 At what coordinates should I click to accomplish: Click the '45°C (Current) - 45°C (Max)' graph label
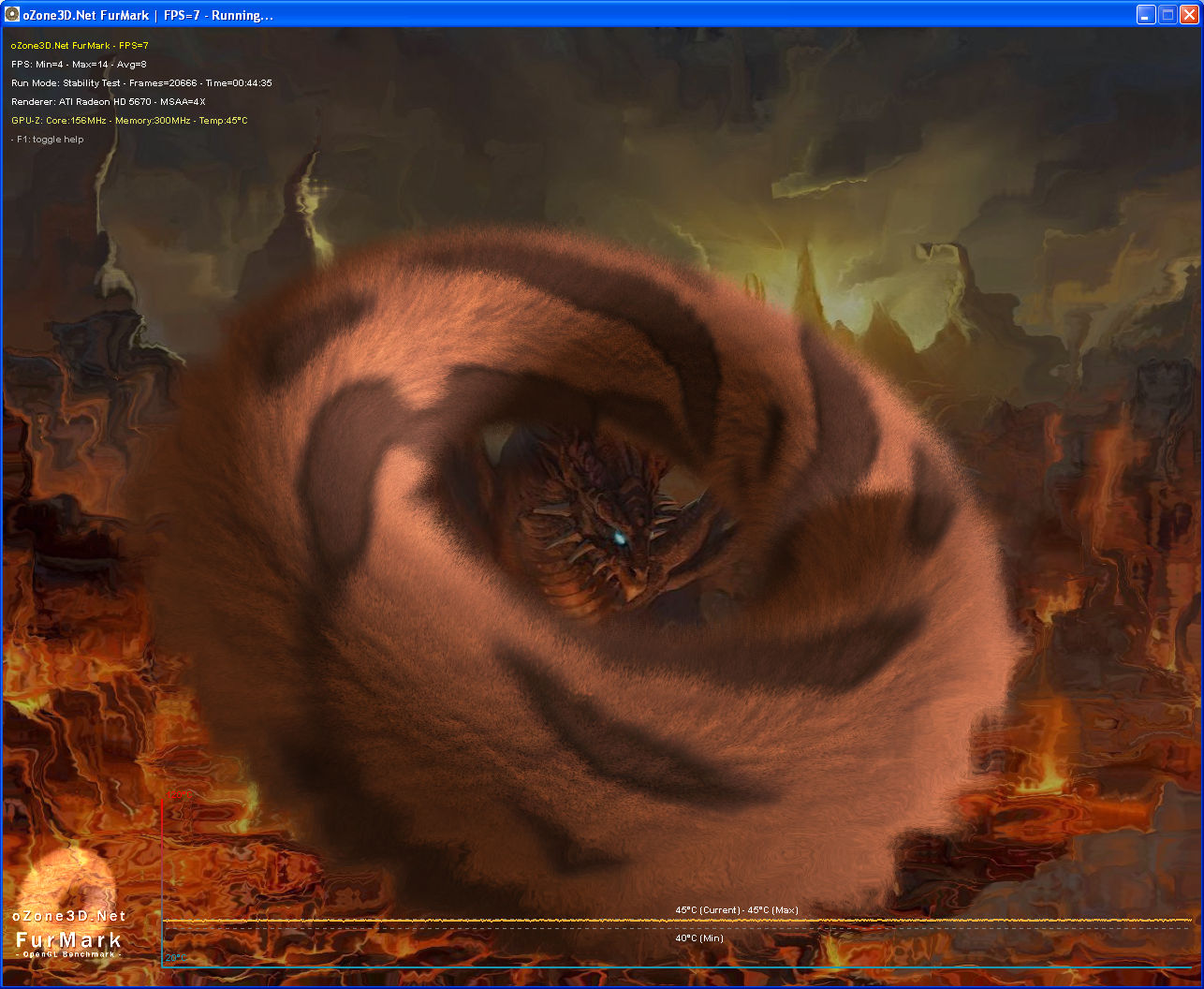[737, 910]
